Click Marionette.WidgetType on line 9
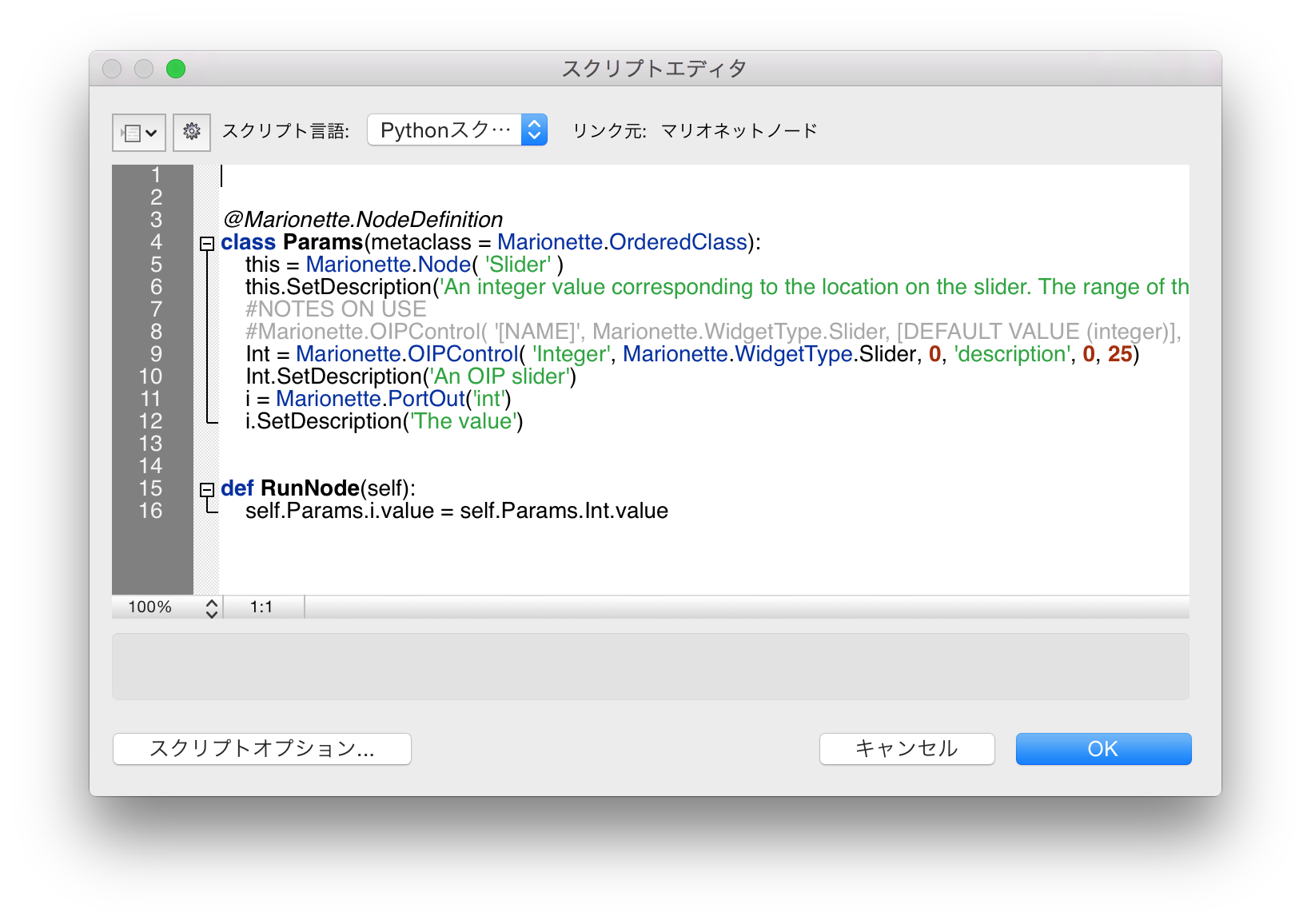 coord(738,354)
